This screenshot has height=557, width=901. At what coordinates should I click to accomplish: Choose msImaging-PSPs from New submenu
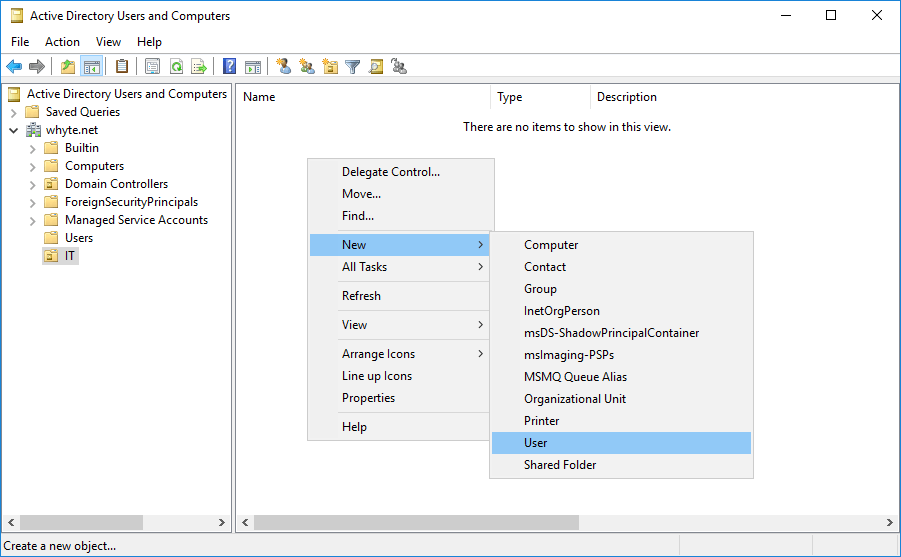tap(621, 355)
